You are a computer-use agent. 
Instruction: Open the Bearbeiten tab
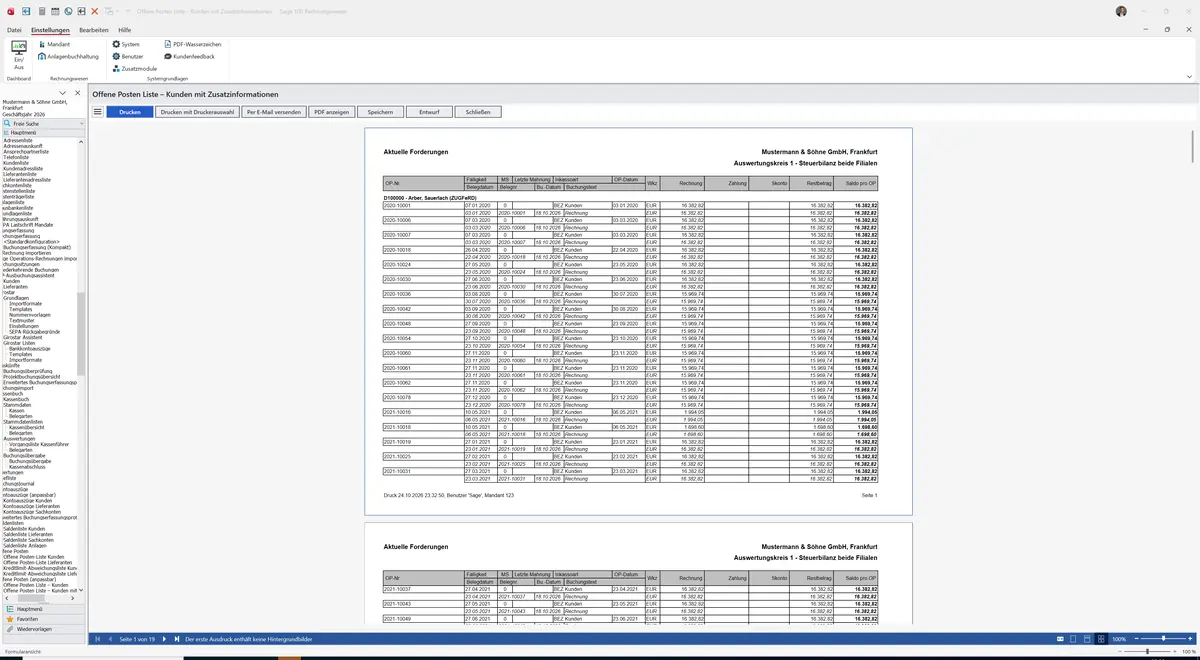[94, 30]
